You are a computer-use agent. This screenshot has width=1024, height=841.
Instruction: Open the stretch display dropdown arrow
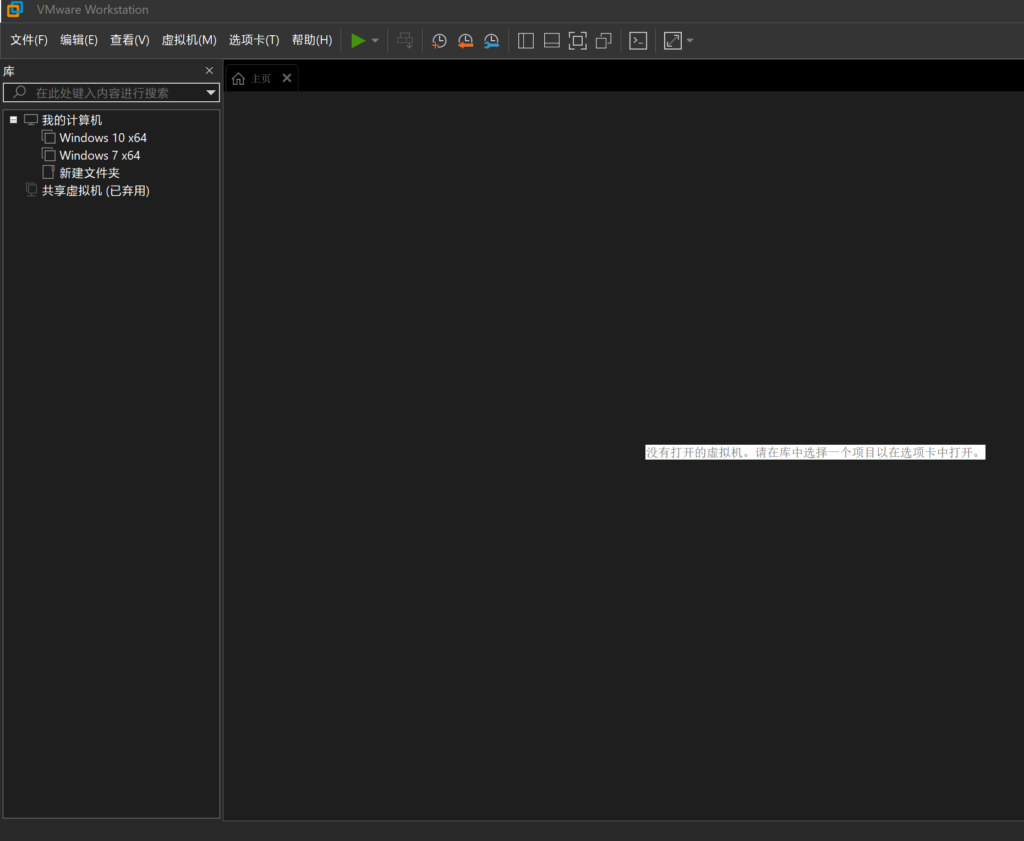click(690, 41)
